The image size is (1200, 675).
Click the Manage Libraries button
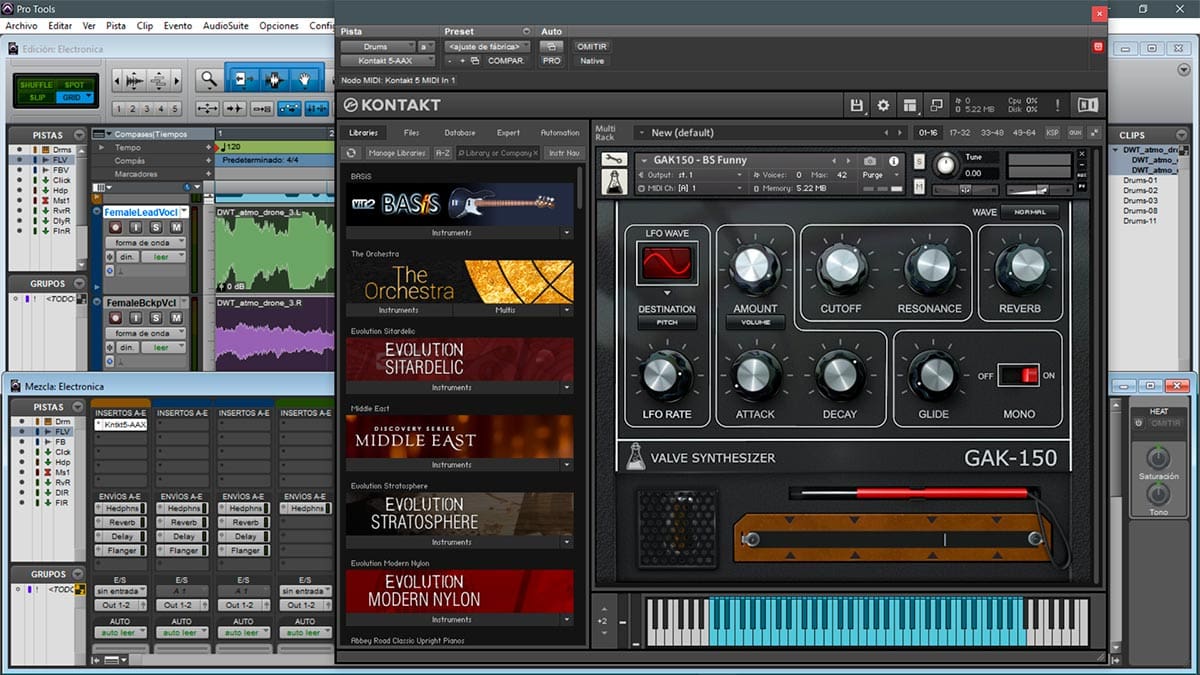coord(397,153)
